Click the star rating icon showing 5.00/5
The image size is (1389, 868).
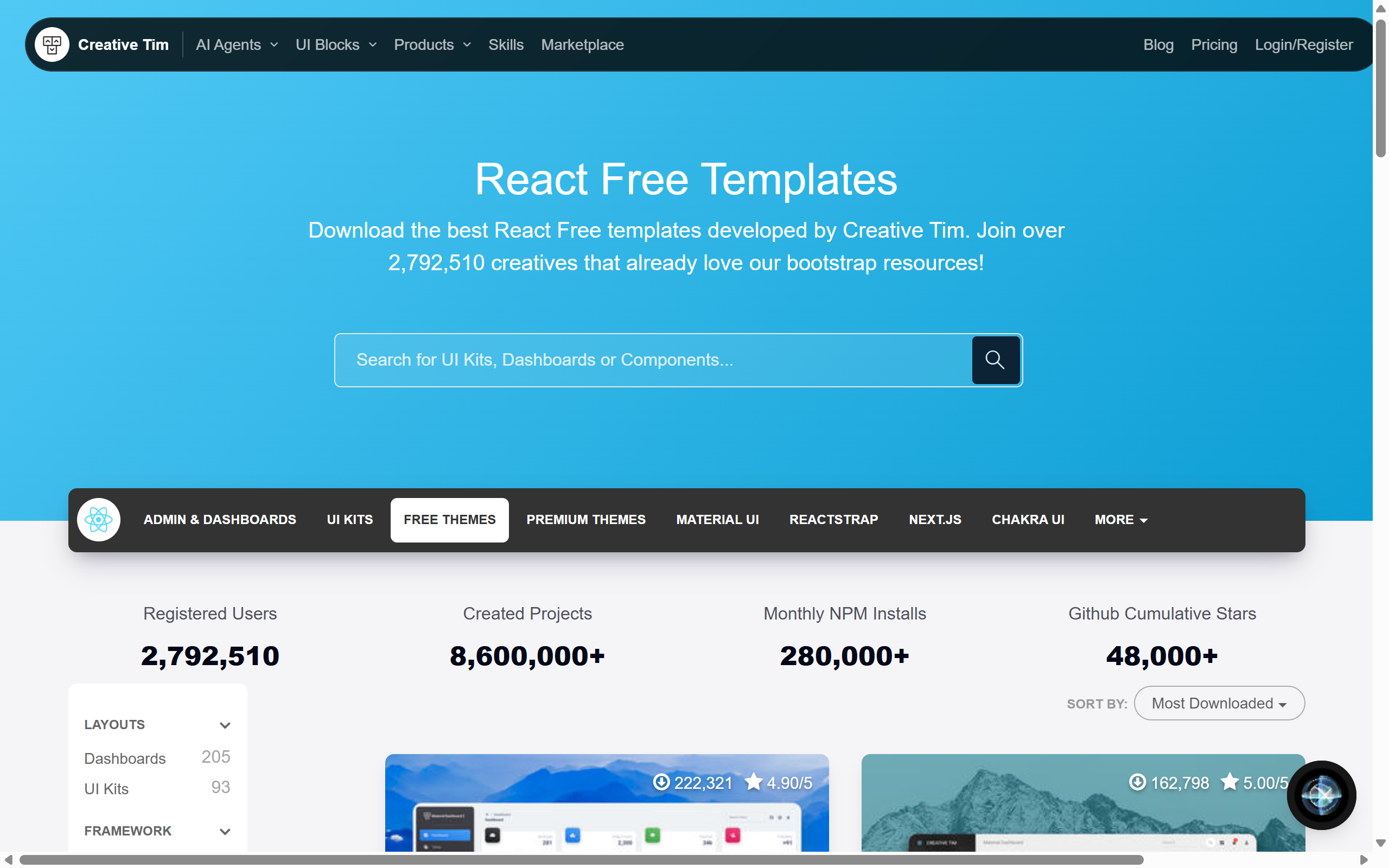[1229, 782]
